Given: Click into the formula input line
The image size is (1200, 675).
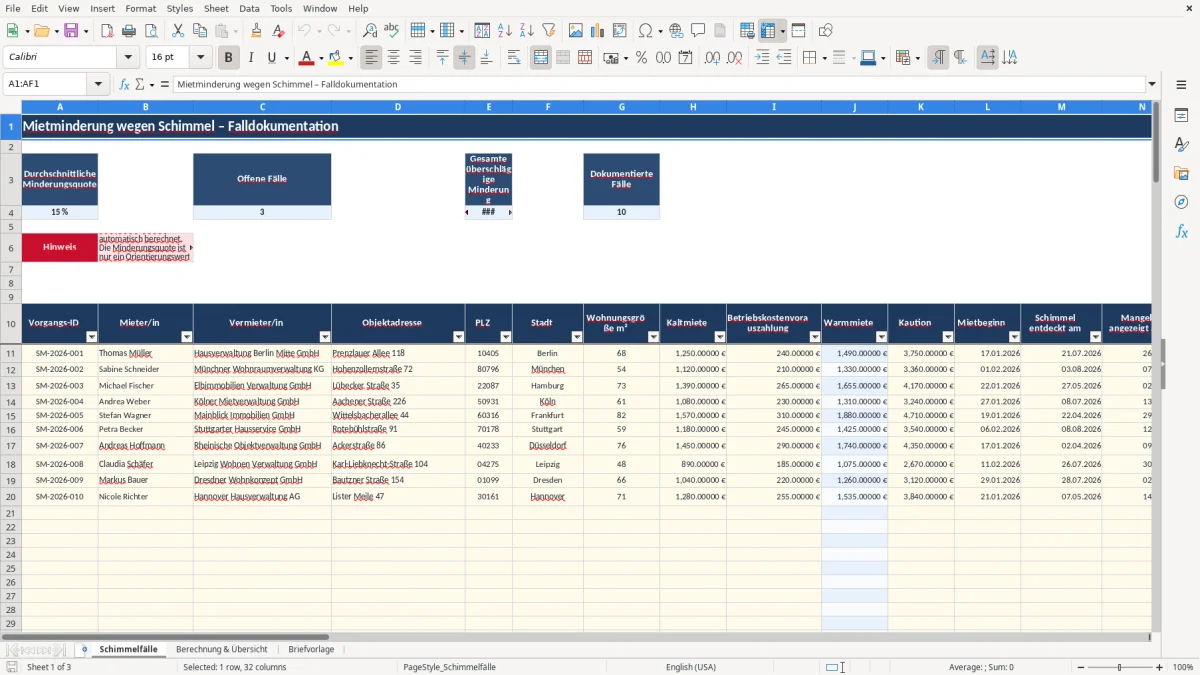Looking at the screenshot, I should click(x=658, y=85).
